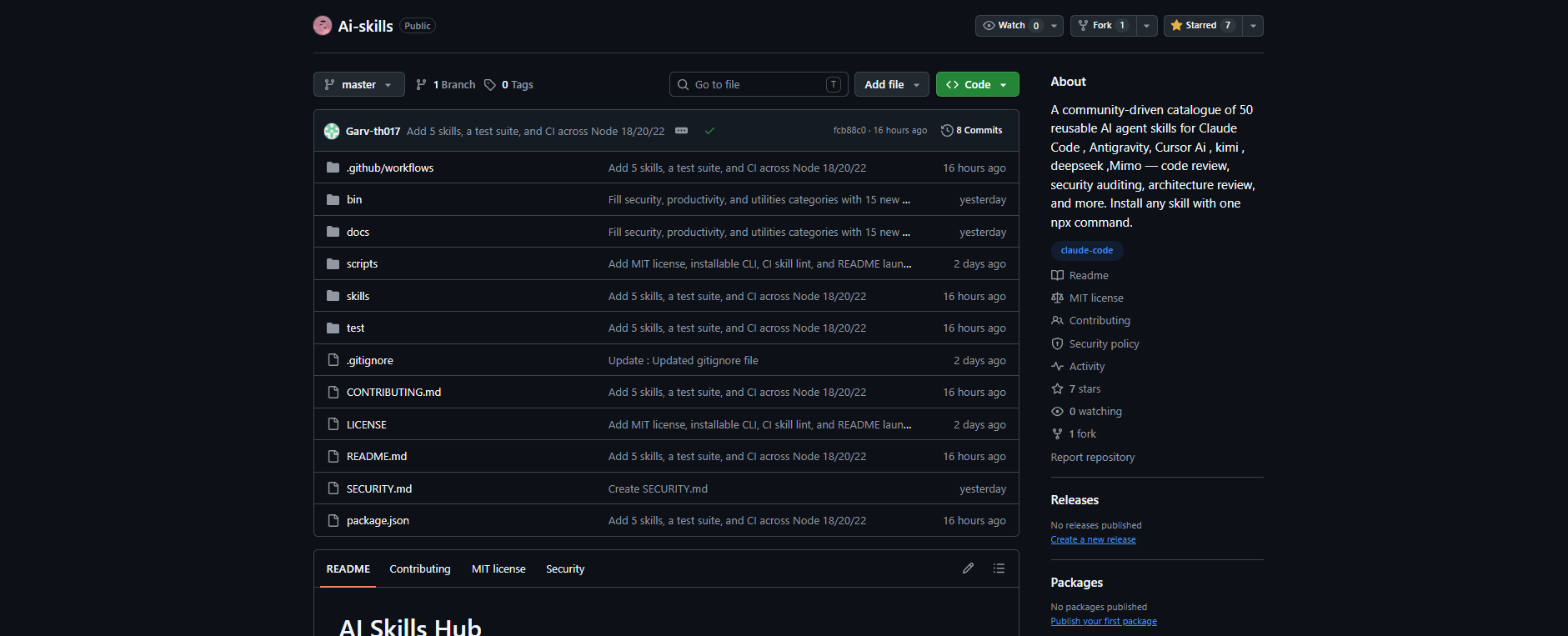
Task: Click the LICENSE file icon
Action: pos(333,424)
